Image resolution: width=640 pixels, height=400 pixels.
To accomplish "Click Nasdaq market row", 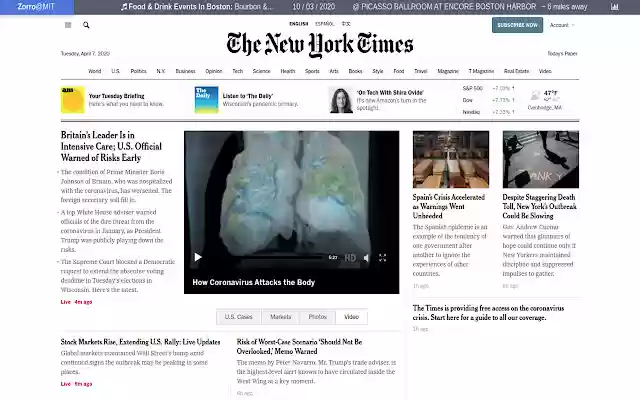I will pyautogui.click(x=489, y=112).
